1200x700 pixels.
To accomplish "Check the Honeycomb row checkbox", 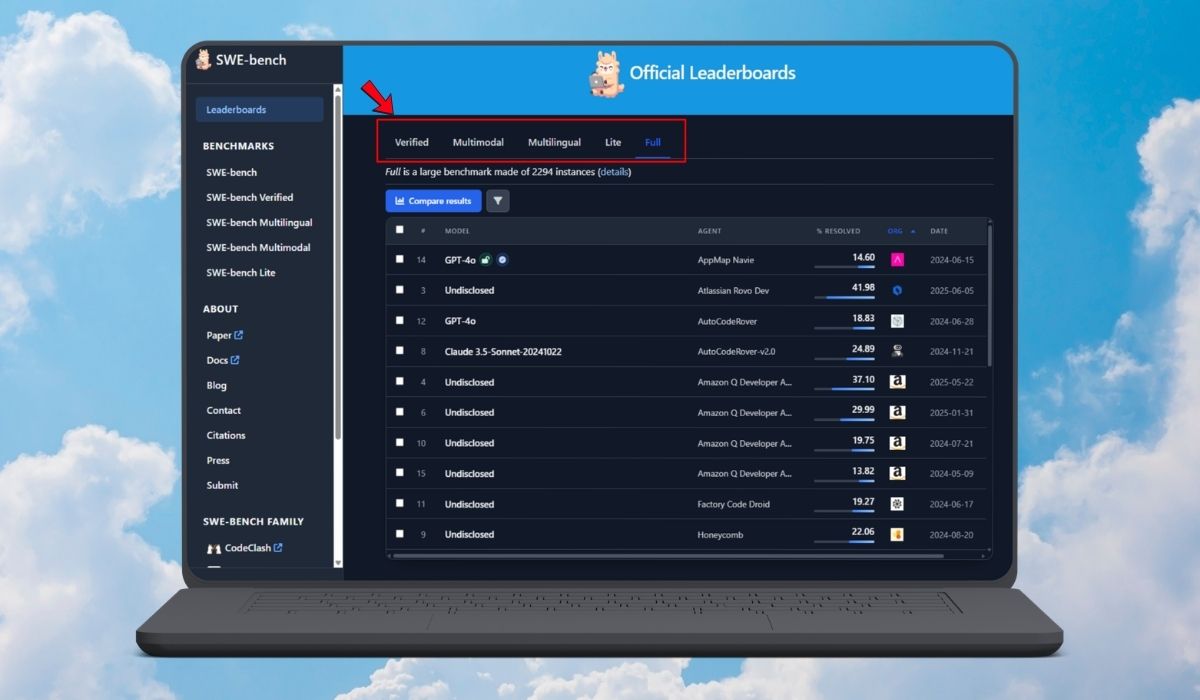I will point(400,534).
